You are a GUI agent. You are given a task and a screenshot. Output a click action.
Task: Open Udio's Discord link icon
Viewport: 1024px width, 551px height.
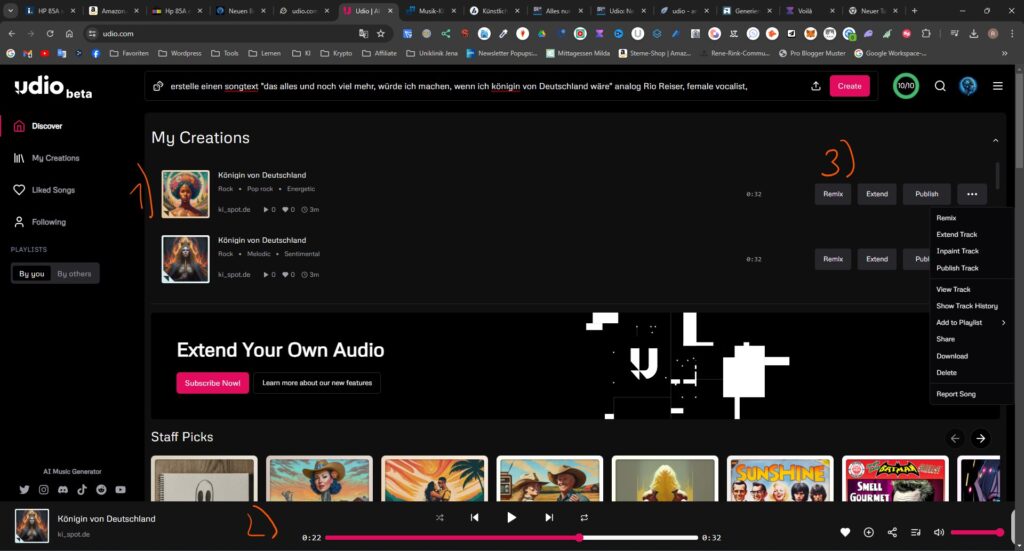[x=63, y=490]
